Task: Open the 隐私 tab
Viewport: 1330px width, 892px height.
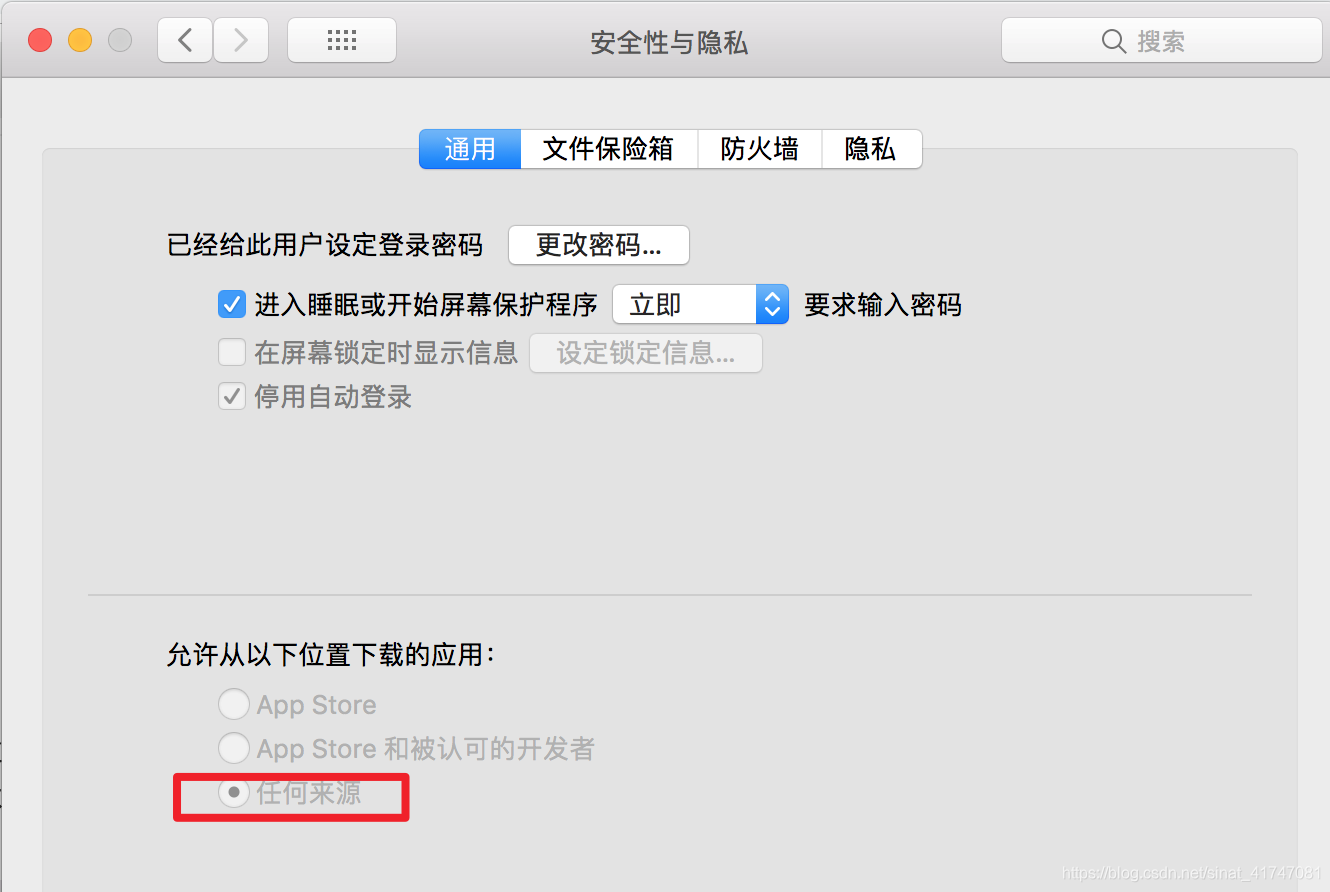Action: click(x=871, y=149)
